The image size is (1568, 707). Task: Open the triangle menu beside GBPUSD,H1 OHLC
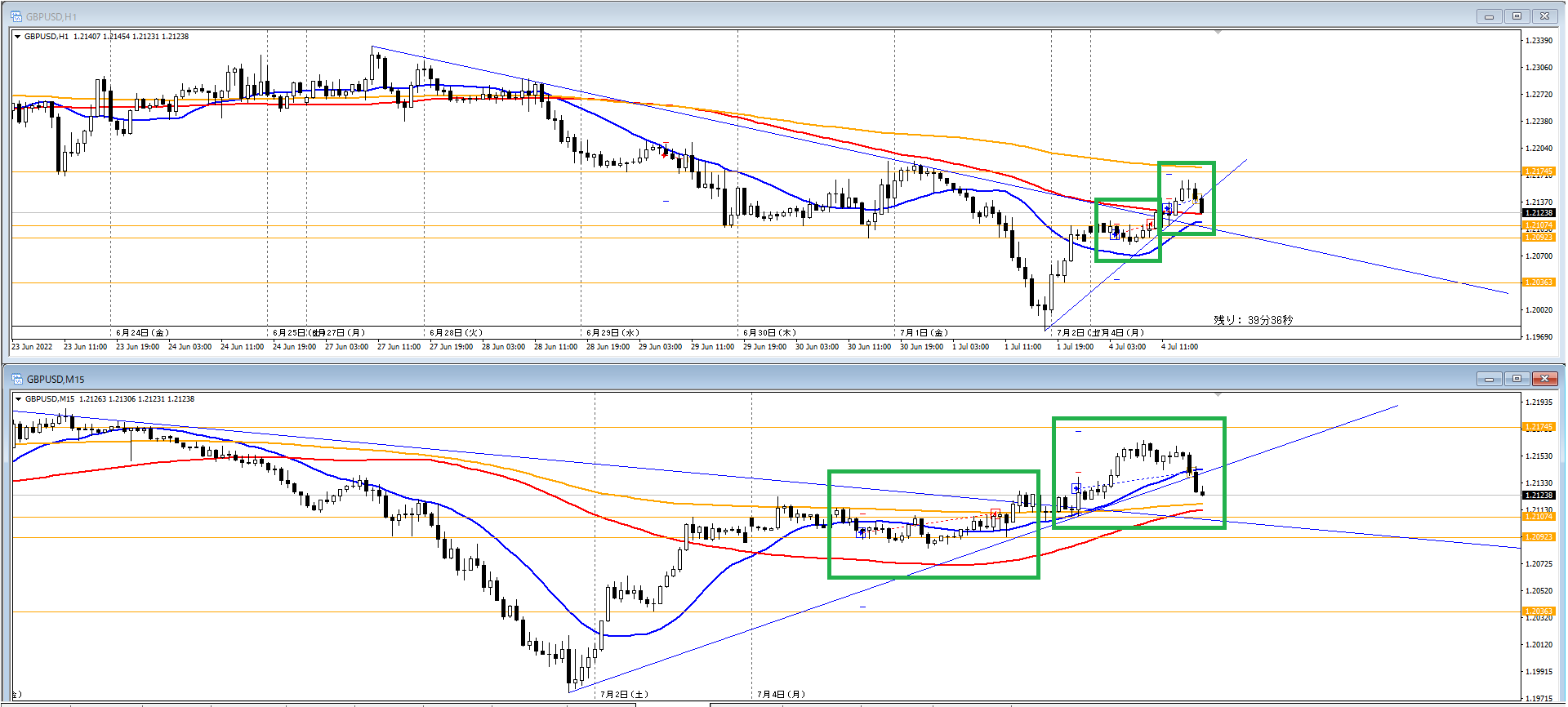[x=18, y=37]
